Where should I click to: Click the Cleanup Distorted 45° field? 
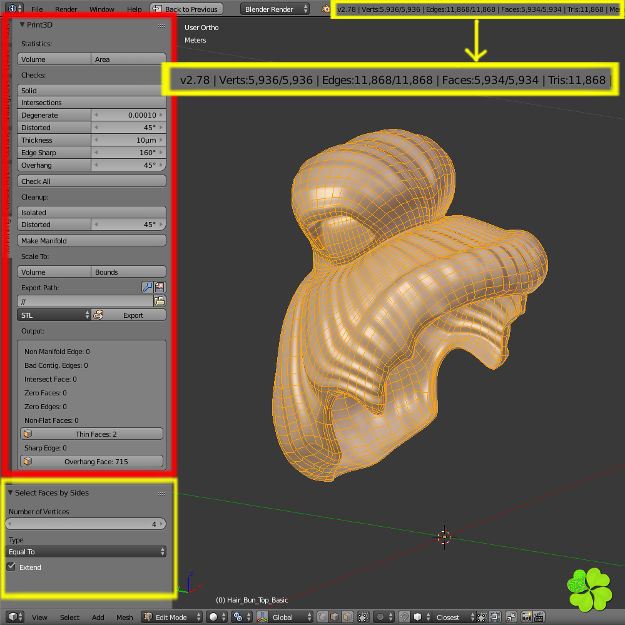click(x=128, y=224)
